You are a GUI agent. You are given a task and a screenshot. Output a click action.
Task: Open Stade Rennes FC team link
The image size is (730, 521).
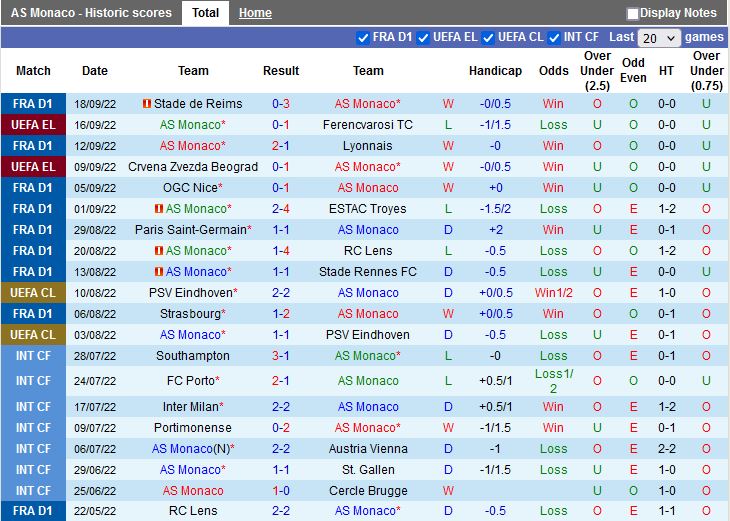tap(368, 271)
